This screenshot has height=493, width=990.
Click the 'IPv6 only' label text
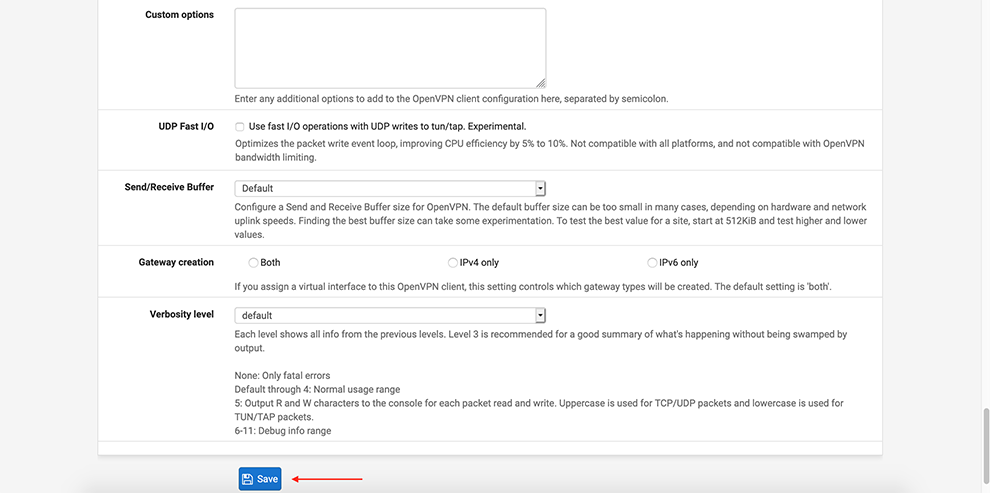(679, 263)
